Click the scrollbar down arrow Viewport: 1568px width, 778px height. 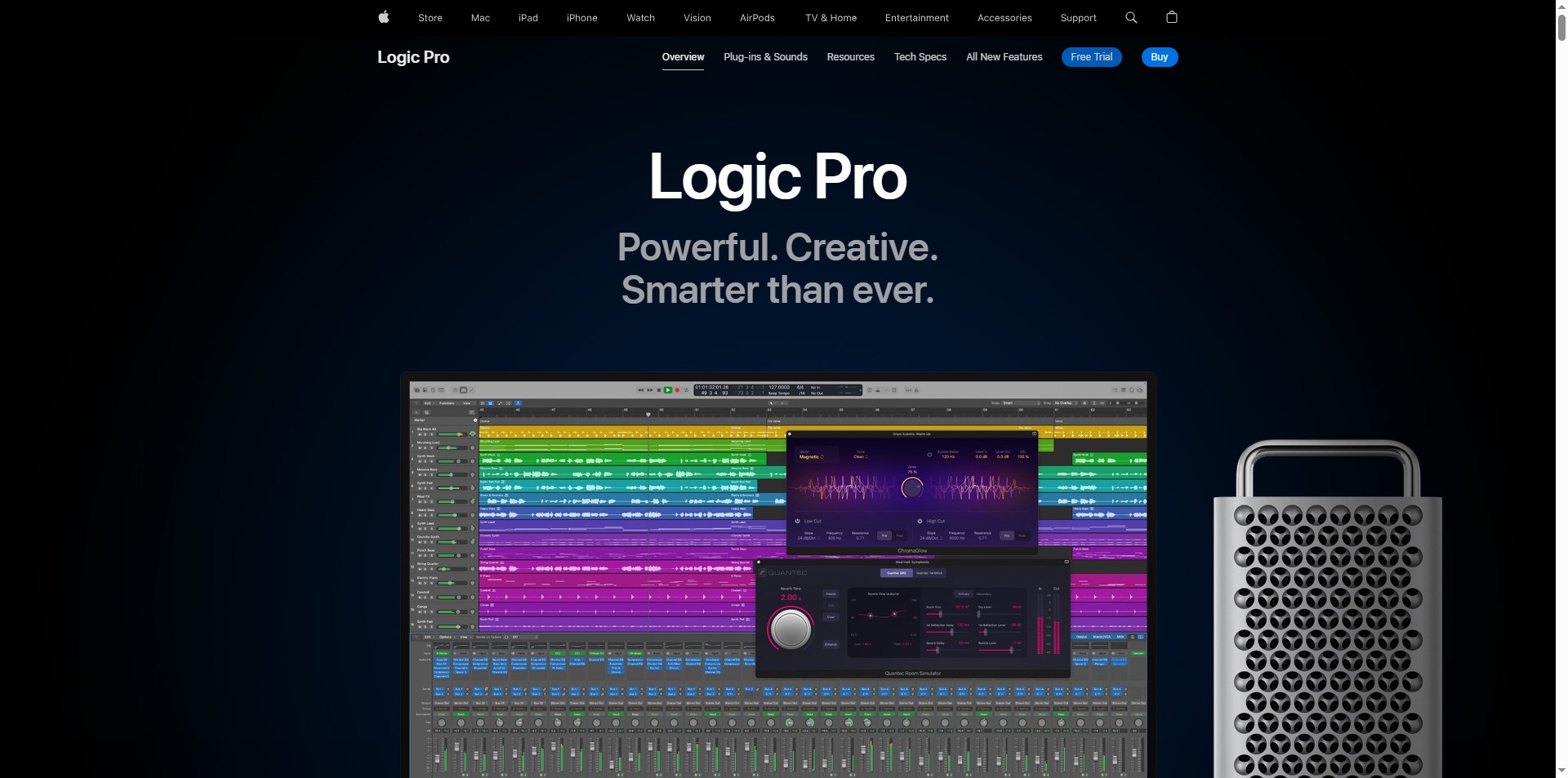(1561, 771)
